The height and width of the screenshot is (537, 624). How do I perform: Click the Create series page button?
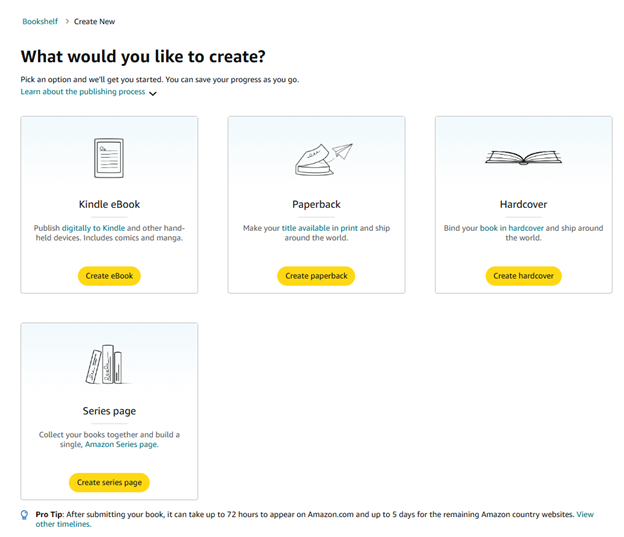[x=109, y=482]
